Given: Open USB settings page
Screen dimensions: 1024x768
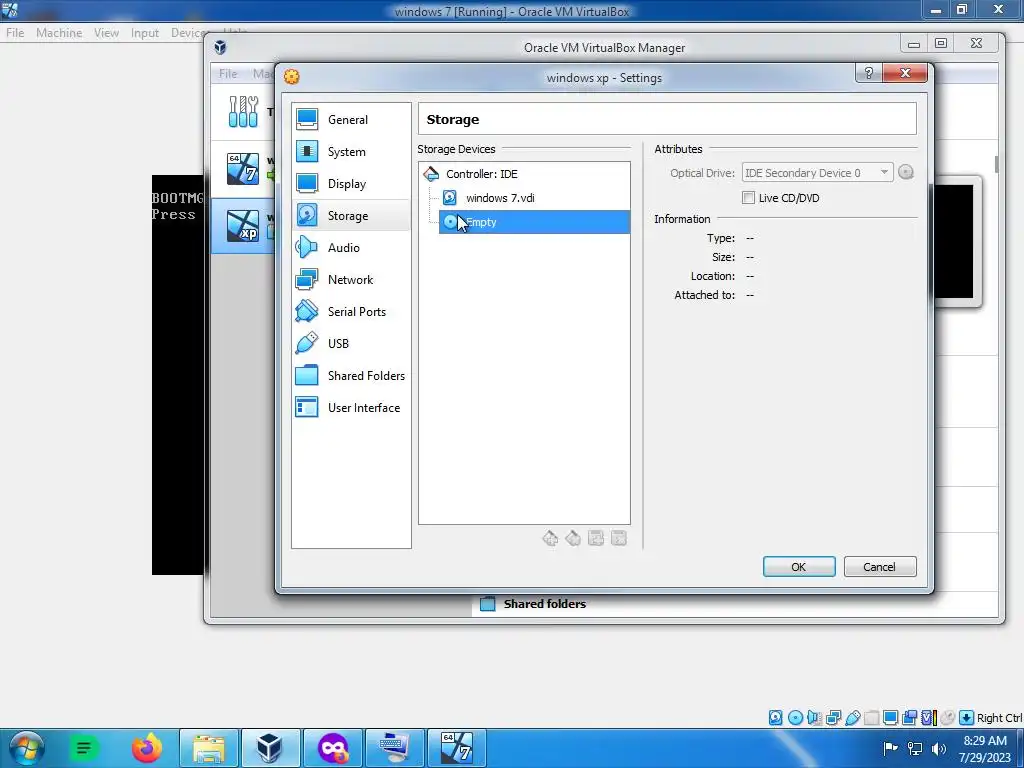Looking at the screenshot, I should (x=351, y=344).
